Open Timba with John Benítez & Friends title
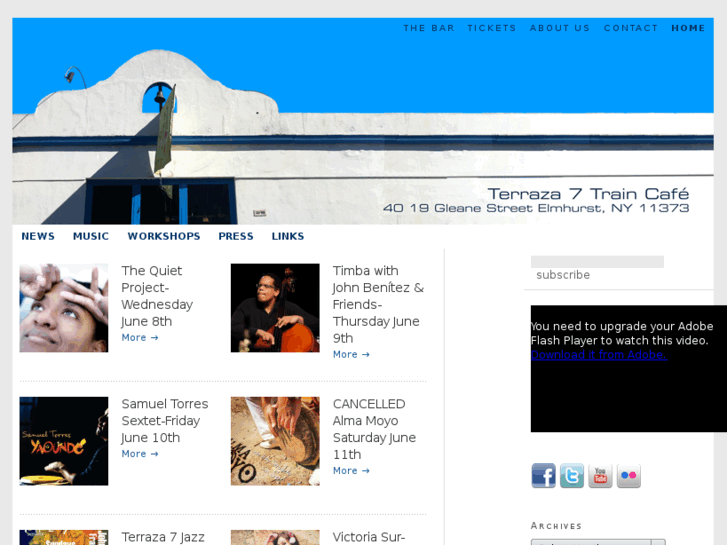The width and height of the screenshot is (727, 545). tap(378, 304)
